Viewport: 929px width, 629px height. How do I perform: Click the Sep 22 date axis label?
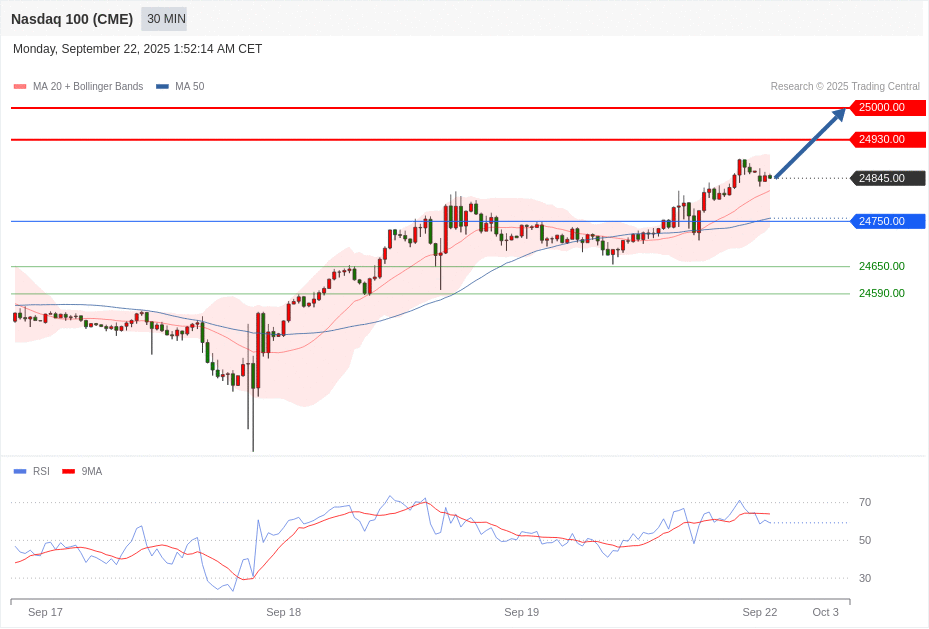pos(760,612)
